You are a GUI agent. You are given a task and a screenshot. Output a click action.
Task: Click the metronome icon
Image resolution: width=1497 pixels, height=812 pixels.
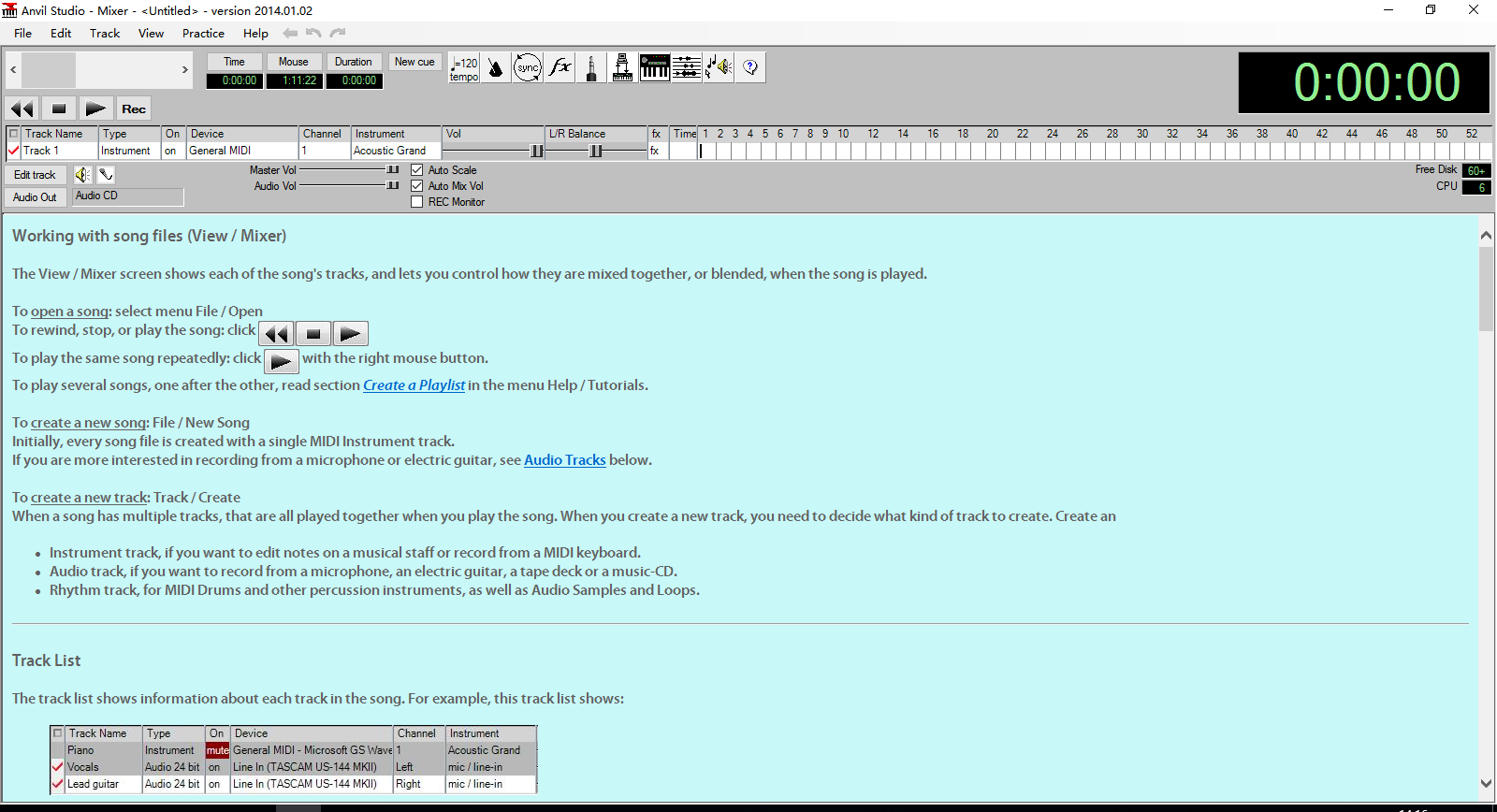click(x=496, y=68)
